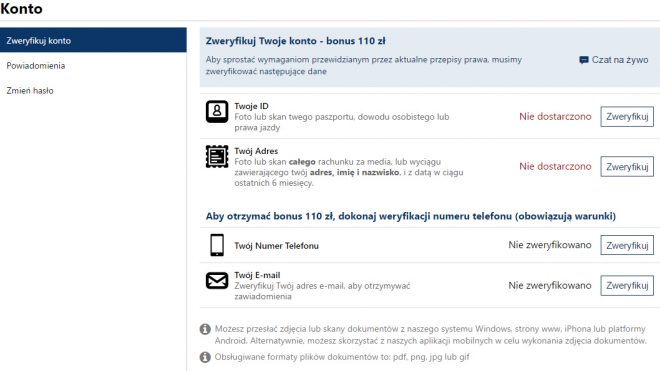Click the 'Nie dostarczono' status for Twój Adres
Viewport: 660px width, 371px height.
[x=555, y=166]
